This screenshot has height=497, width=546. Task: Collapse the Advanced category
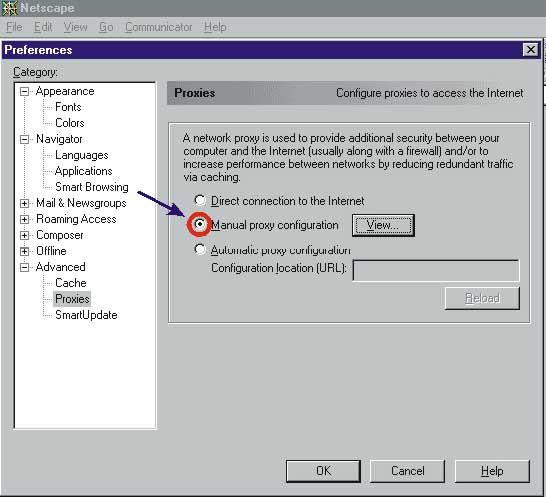24,267
